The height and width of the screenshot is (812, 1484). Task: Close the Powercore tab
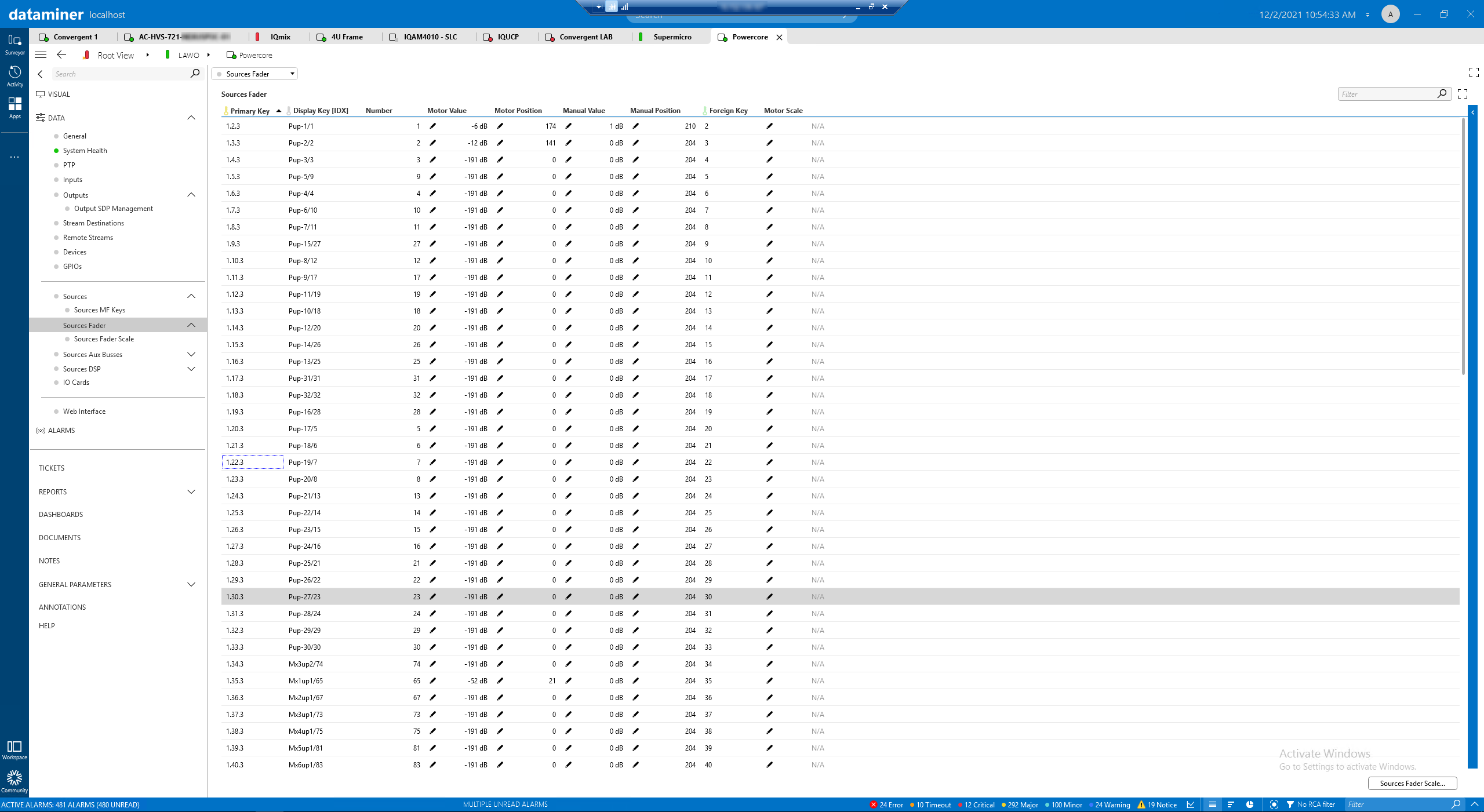click(779, 37)
